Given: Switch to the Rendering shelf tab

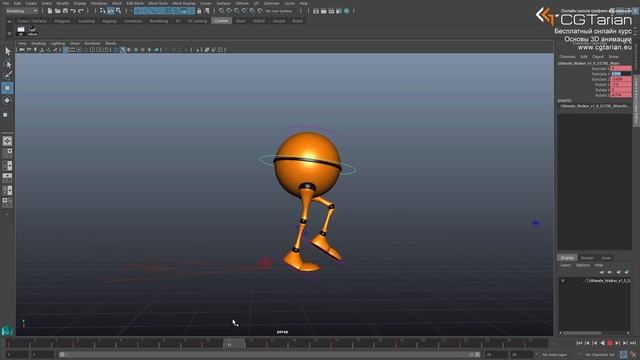Looking at the screenshot, I should click(x=158, y=21).
